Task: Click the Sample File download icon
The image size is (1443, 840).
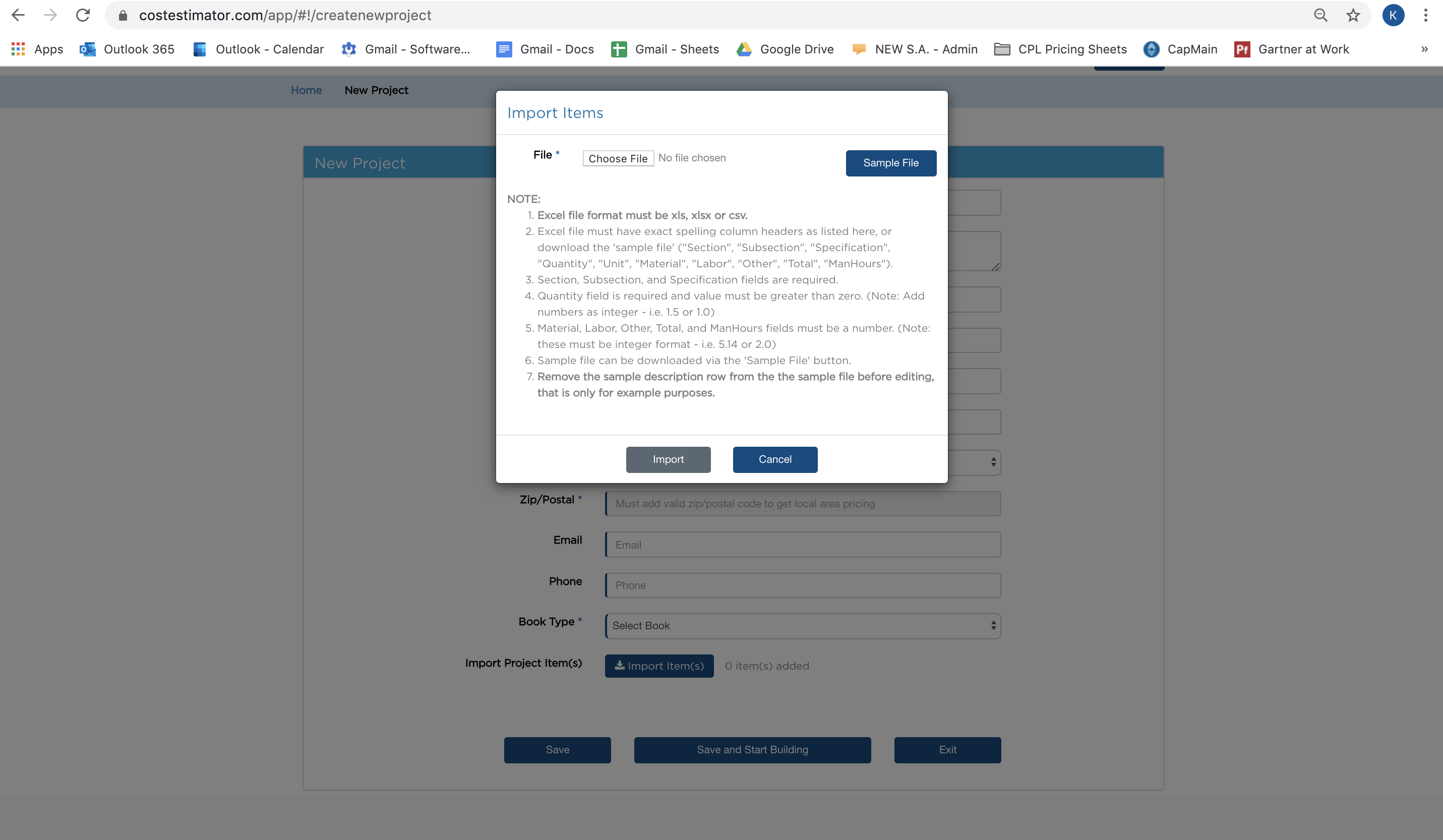Action: tap(890, 163)
